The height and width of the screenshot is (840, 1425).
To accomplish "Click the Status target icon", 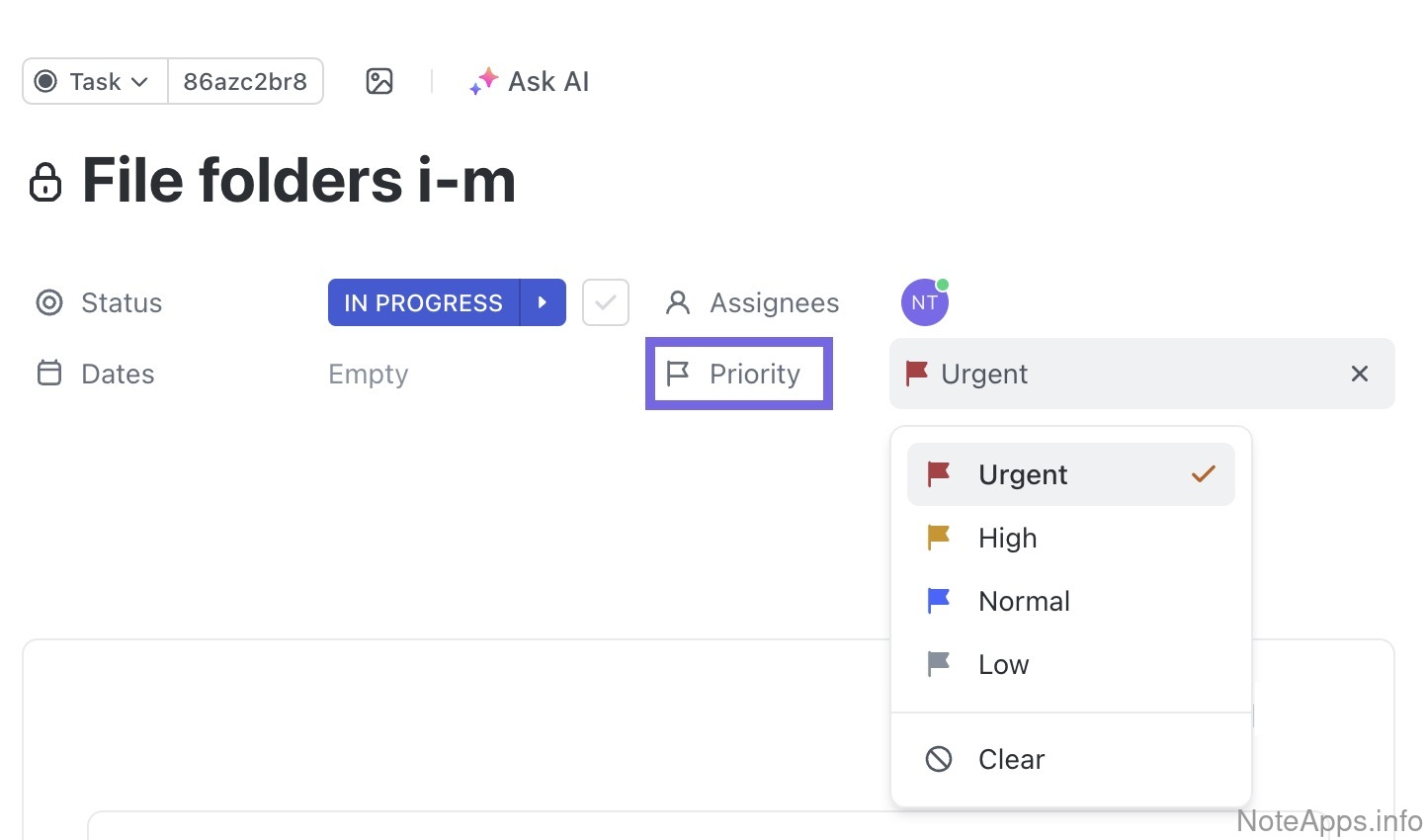I will [x=49, y=302].
